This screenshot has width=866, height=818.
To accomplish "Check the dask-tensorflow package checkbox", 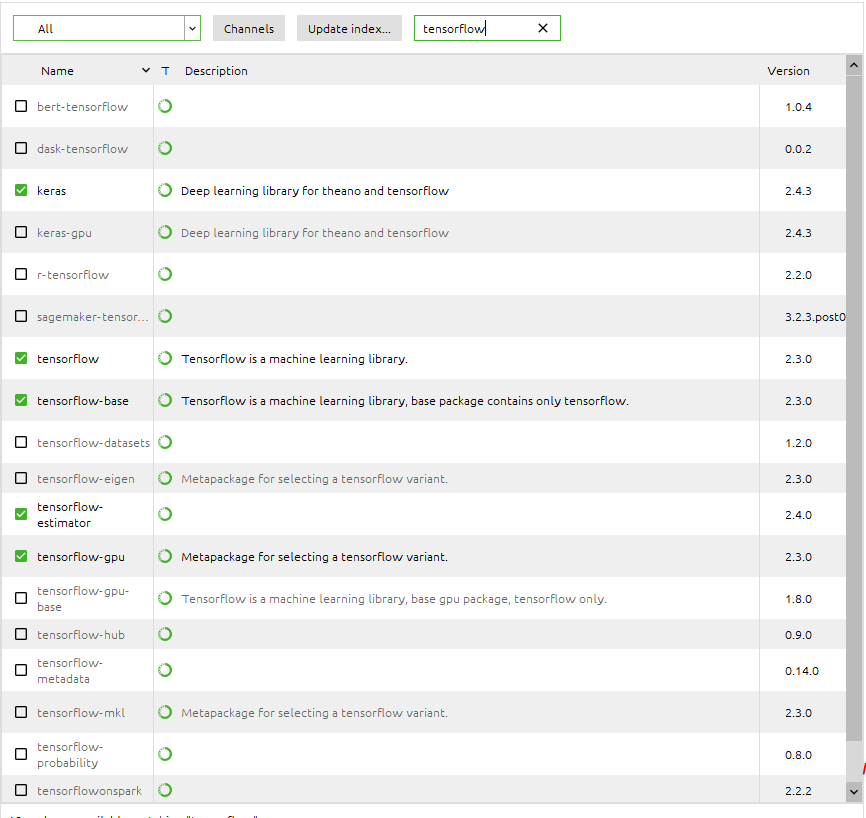I will tap(21, 148).
